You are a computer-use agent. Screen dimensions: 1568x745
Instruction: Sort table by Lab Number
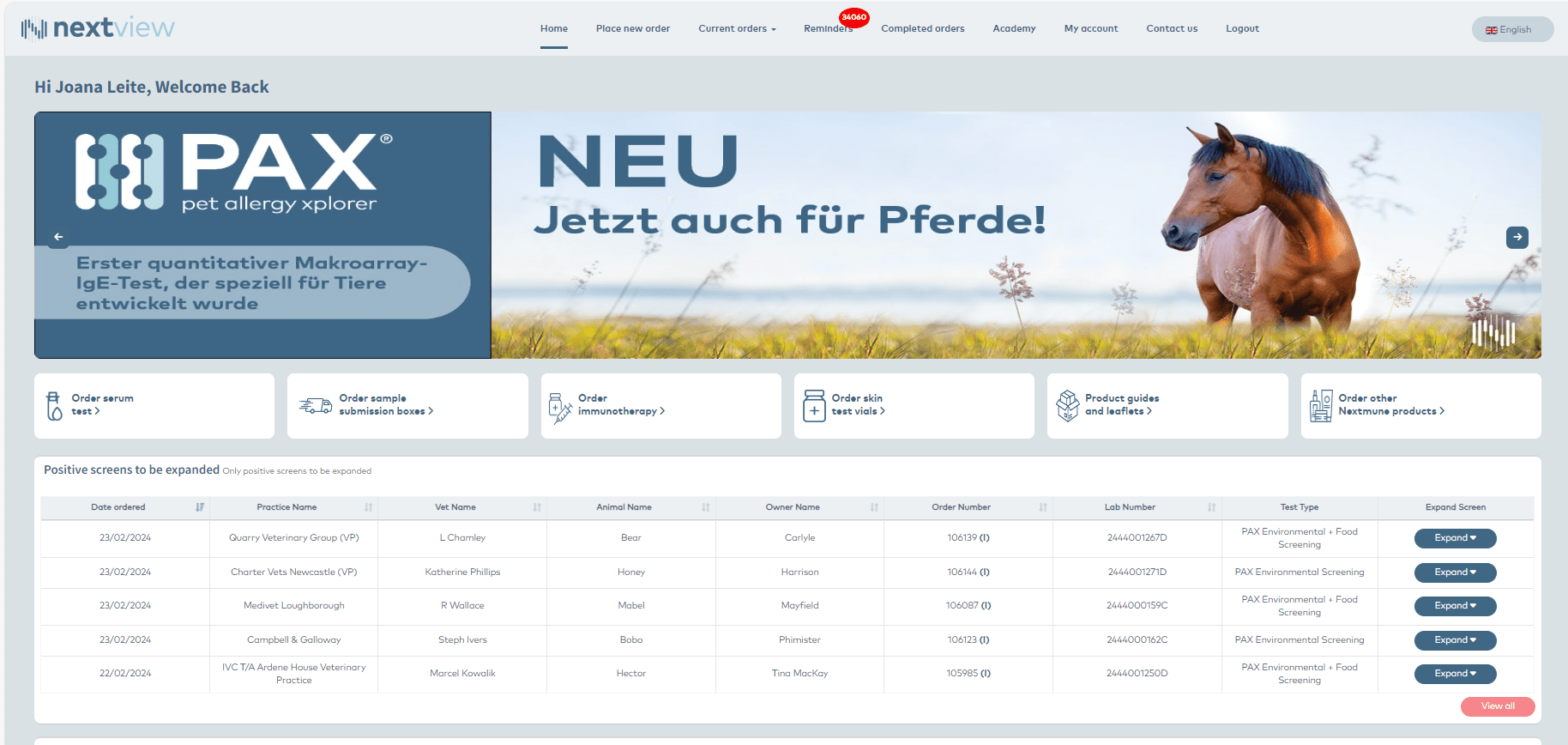(x=1212, y=507)
